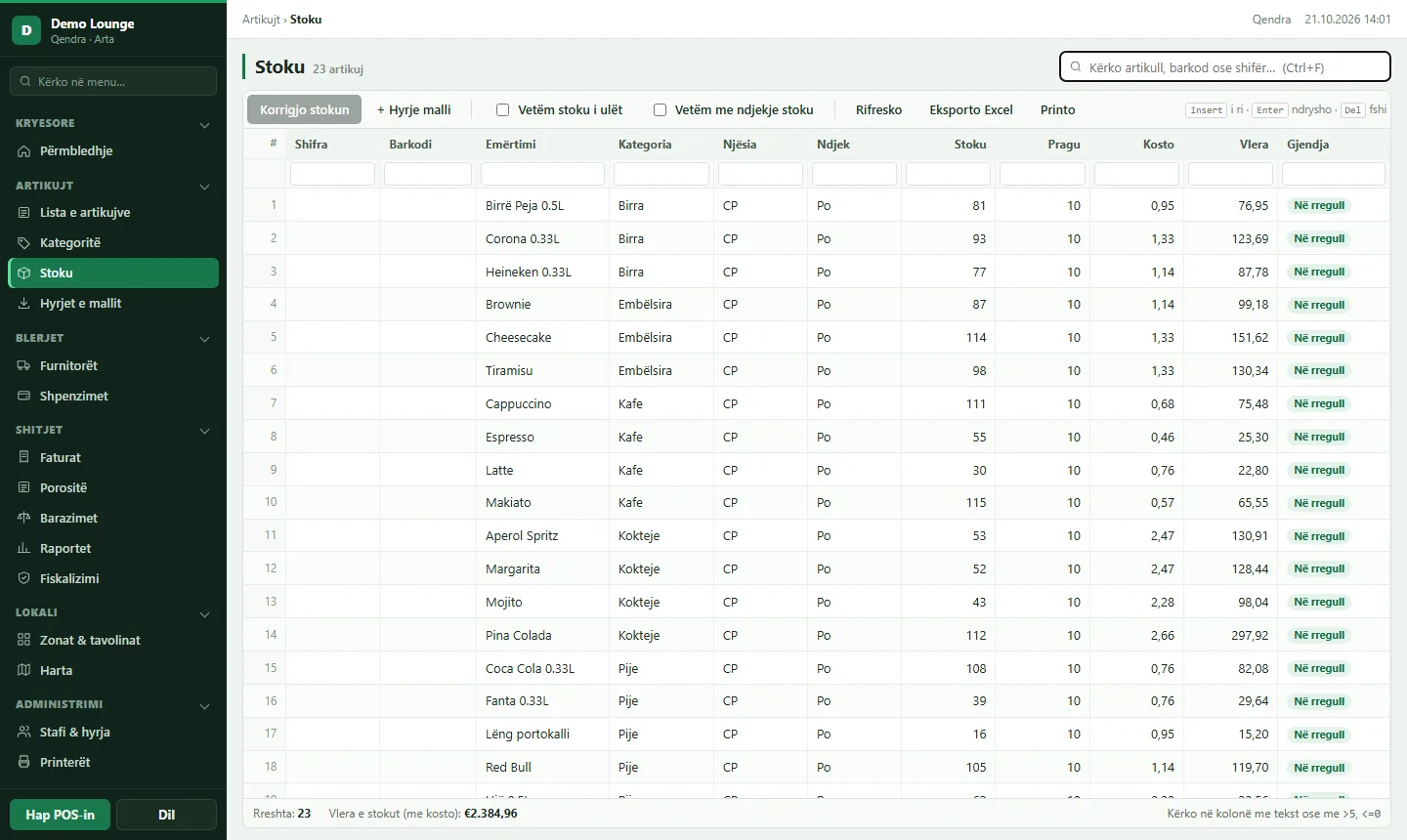Click the Harta map icon
1407x840 pixels.
(x=24, y=671)
